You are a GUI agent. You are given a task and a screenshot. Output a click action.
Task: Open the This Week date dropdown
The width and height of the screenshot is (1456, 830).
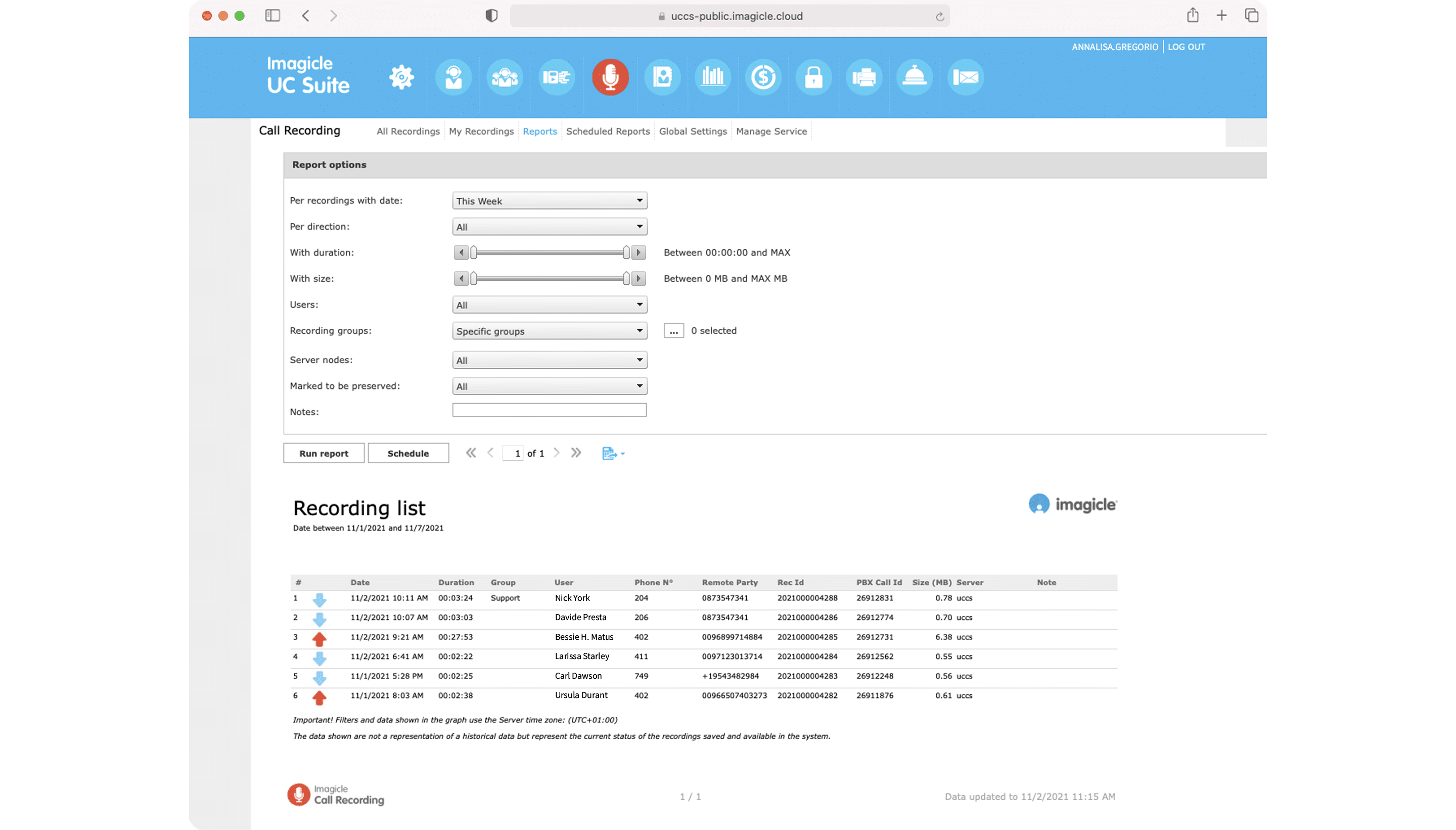(x=549, y=201)
